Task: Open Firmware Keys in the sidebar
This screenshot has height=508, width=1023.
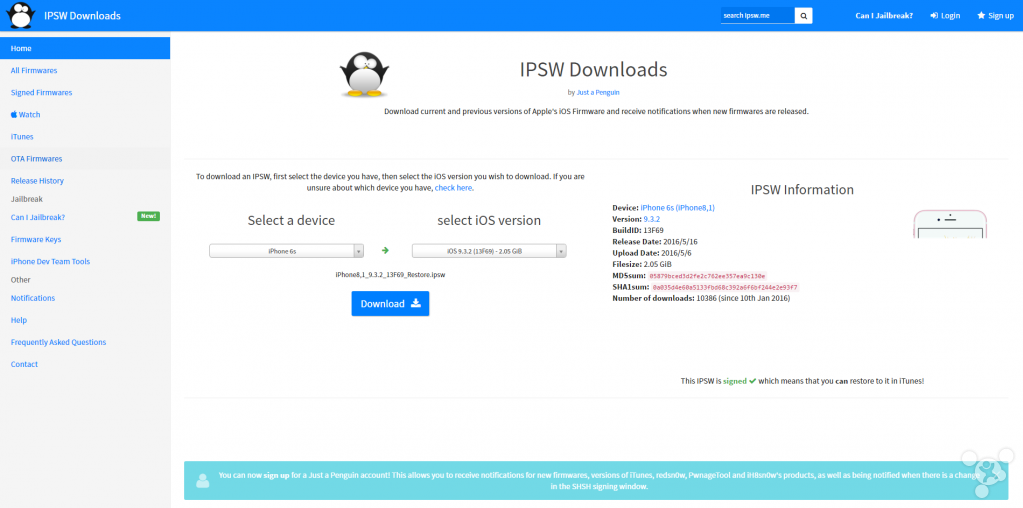Action: 85,239
